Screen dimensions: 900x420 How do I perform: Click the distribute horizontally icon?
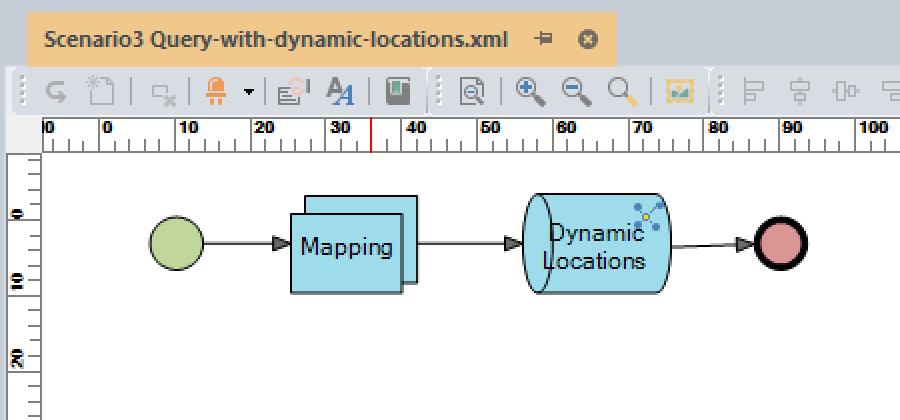pos(845,92)
